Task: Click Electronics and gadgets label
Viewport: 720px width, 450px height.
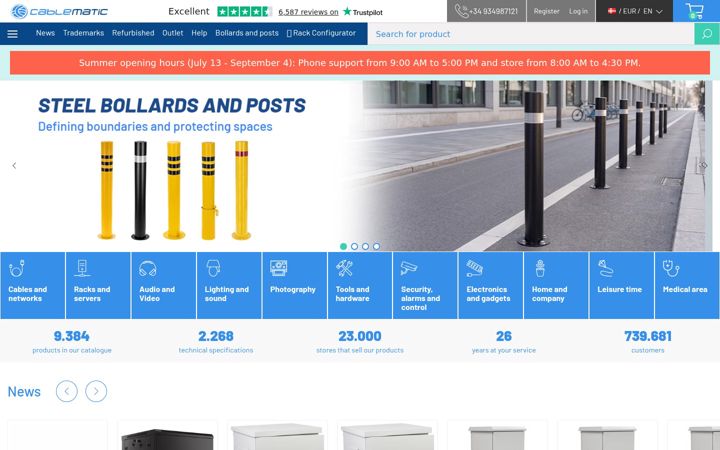Action: 488,294
